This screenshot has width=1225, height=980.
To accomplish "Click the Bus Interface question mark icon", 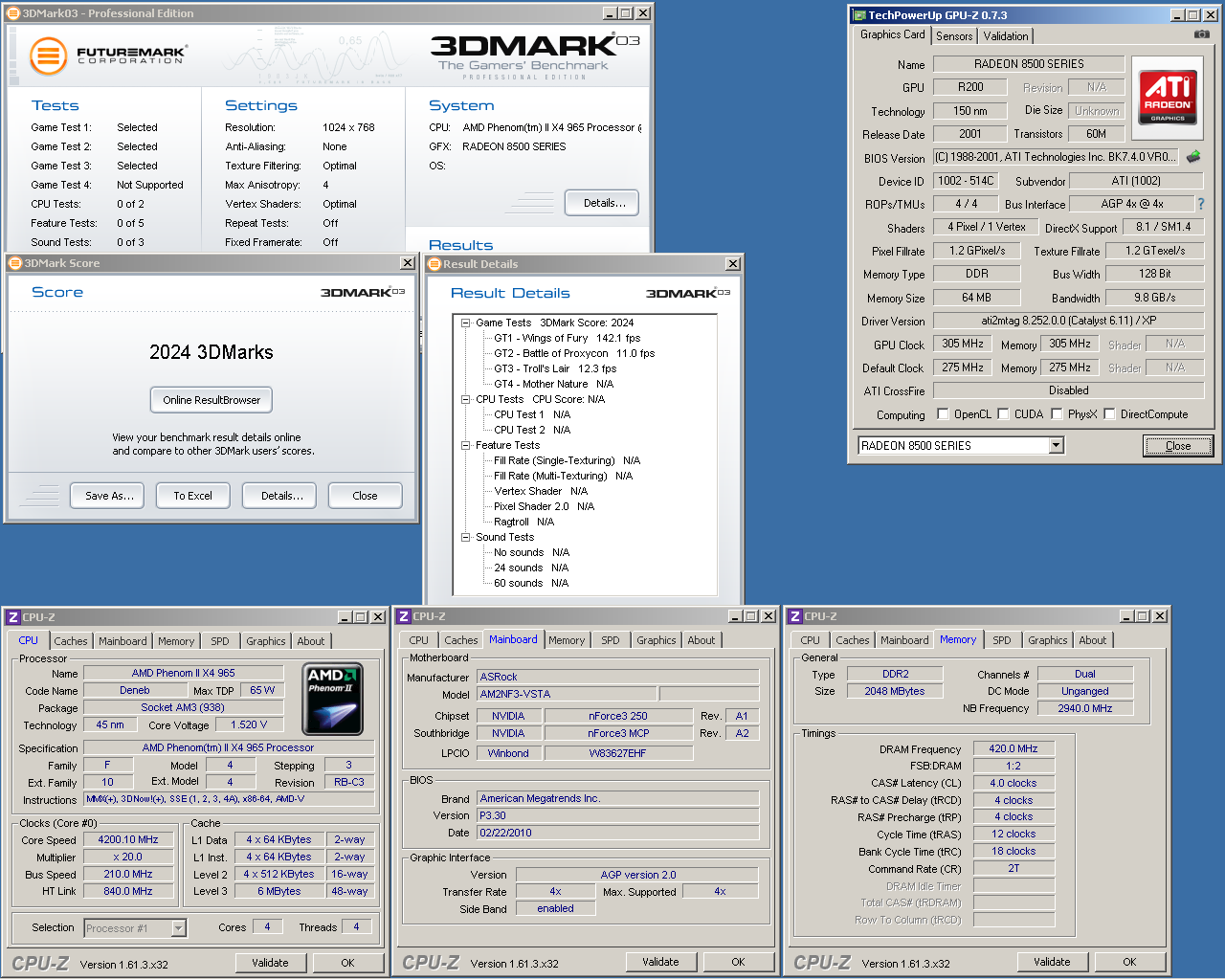I will click(1200, 204).
